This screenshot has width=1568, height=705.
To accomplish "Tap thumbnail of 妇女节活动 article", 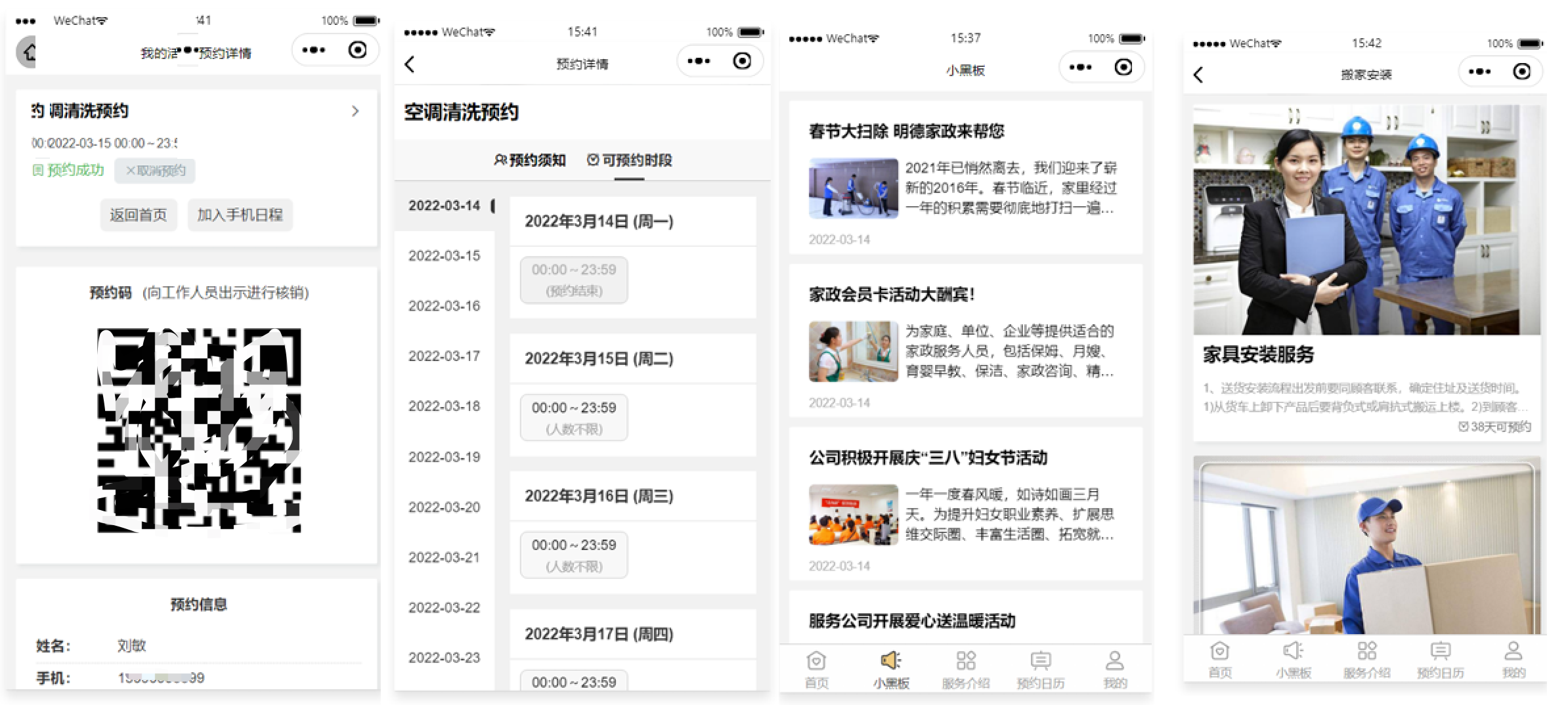I will pos(854,515).
